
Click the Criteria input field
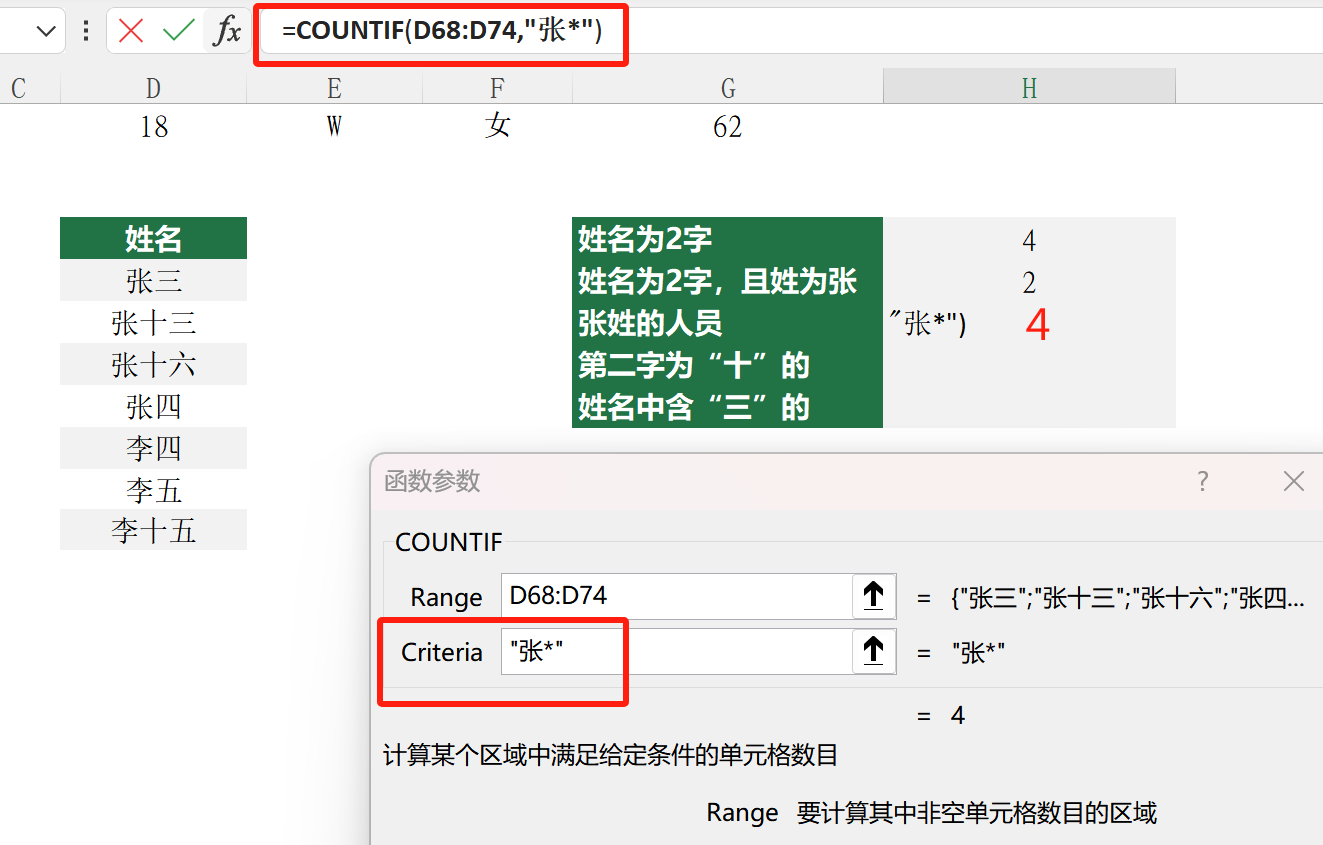pos(676,652)
